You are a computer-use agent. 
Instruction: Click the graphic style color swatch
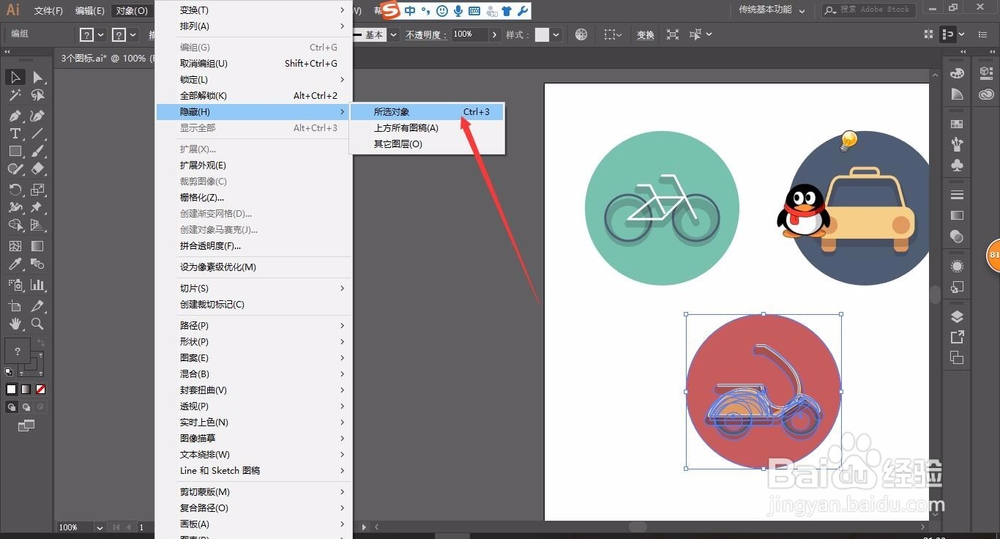tap(541, 34)
